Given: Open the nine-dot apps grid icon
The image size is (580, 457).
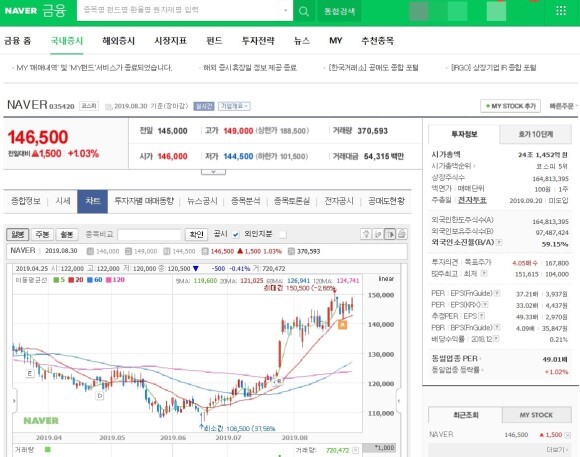Looking at the screenshot, I should point(561,10).
